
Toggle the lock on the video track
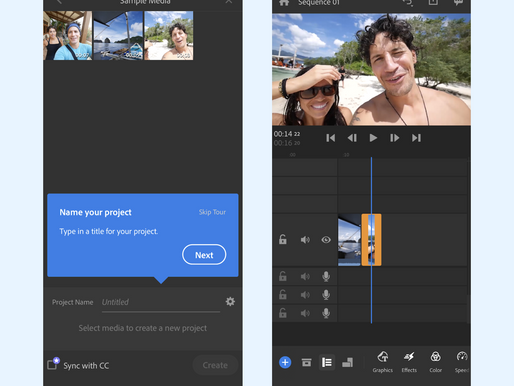coord(283,239)
